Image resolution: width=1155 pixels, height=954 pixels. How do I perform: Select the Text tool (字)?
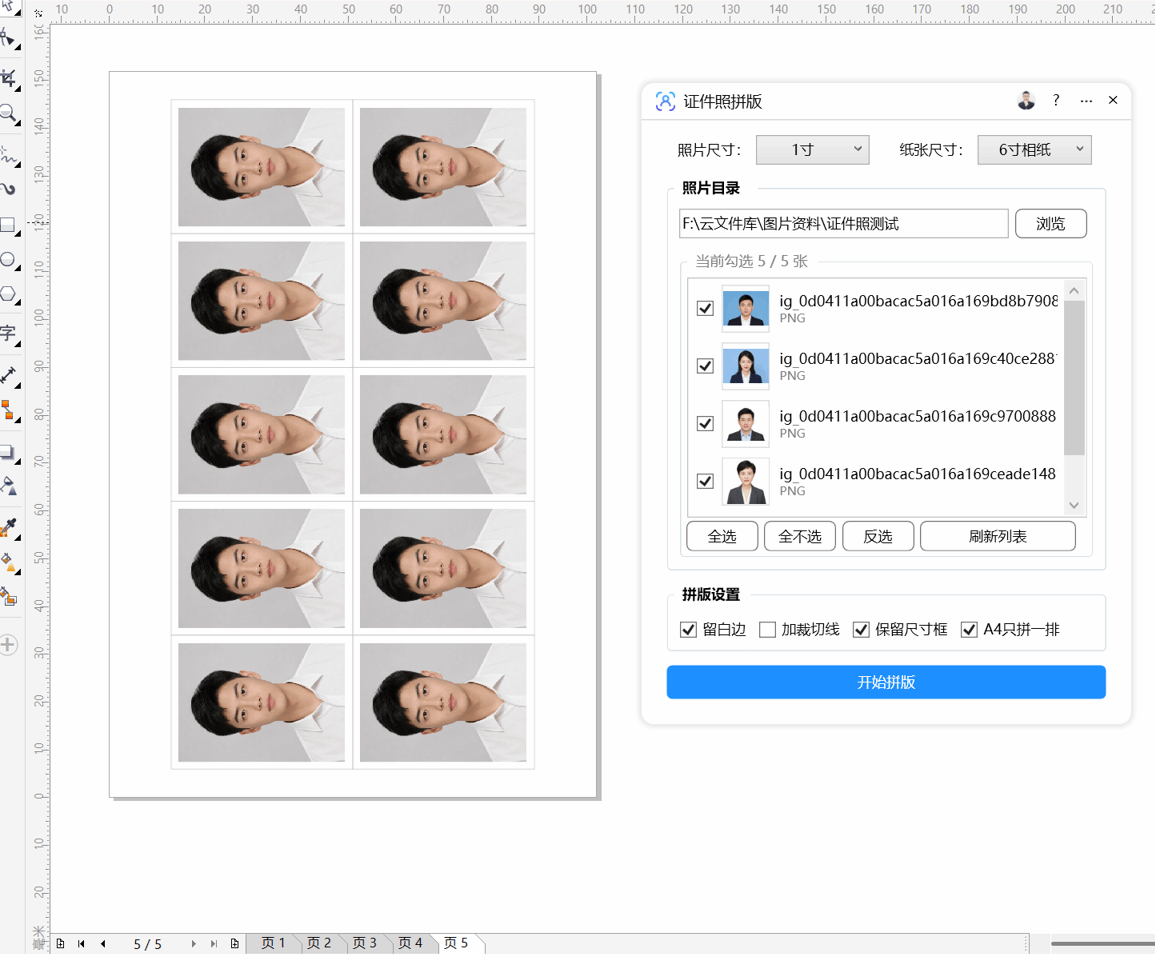pos(7,333)
